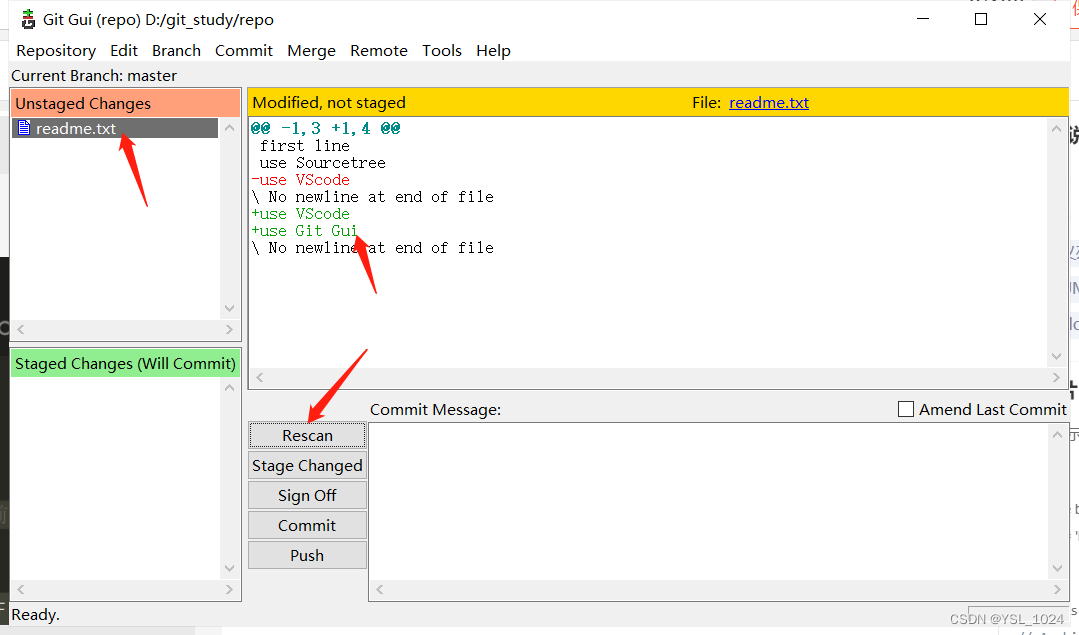Screen dimensions: 1079x635
Task: Click the down arrow of Commit Message scrollbar
Action: click(1058, 568)
